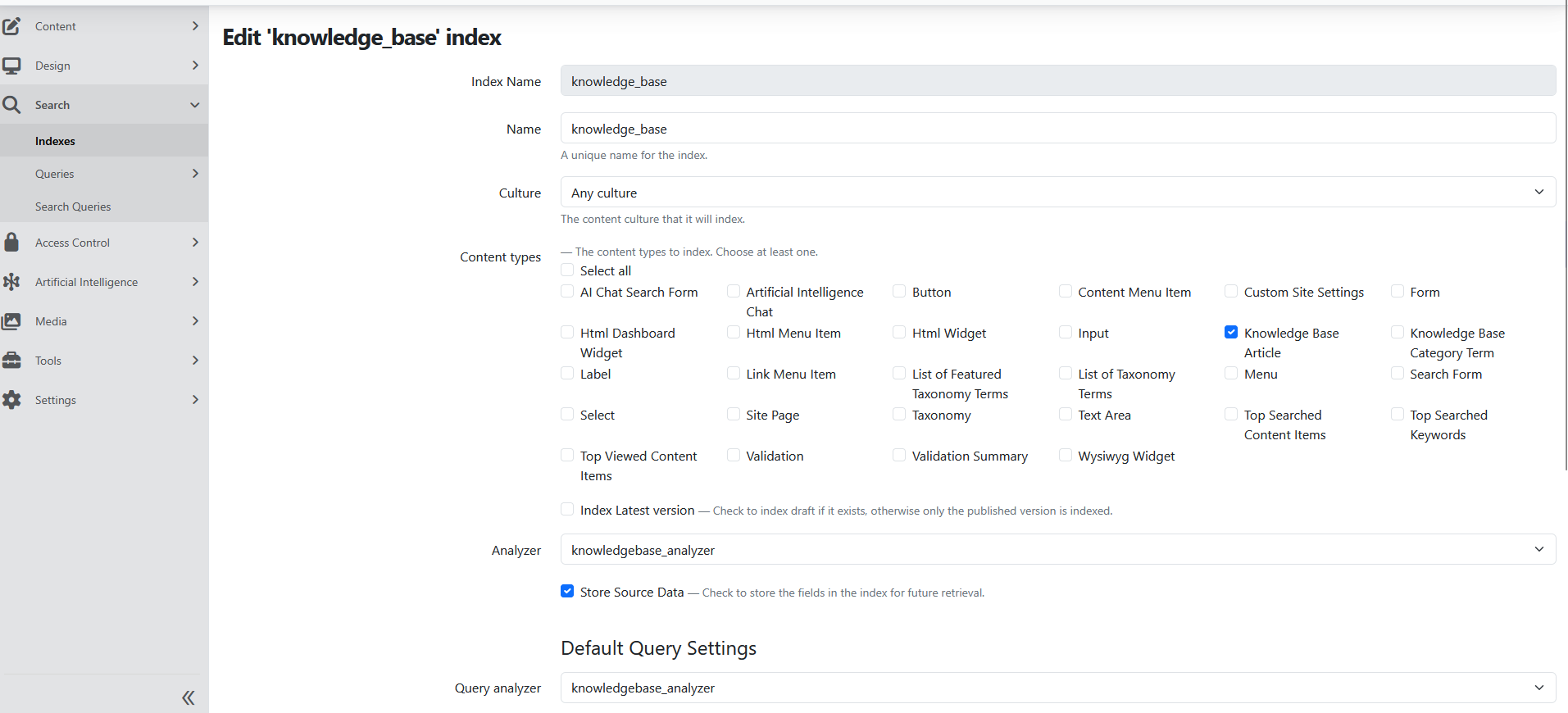Click the Settings gear icon
The width and height of the screenshot is (1568, 713).
pos(11,400)
